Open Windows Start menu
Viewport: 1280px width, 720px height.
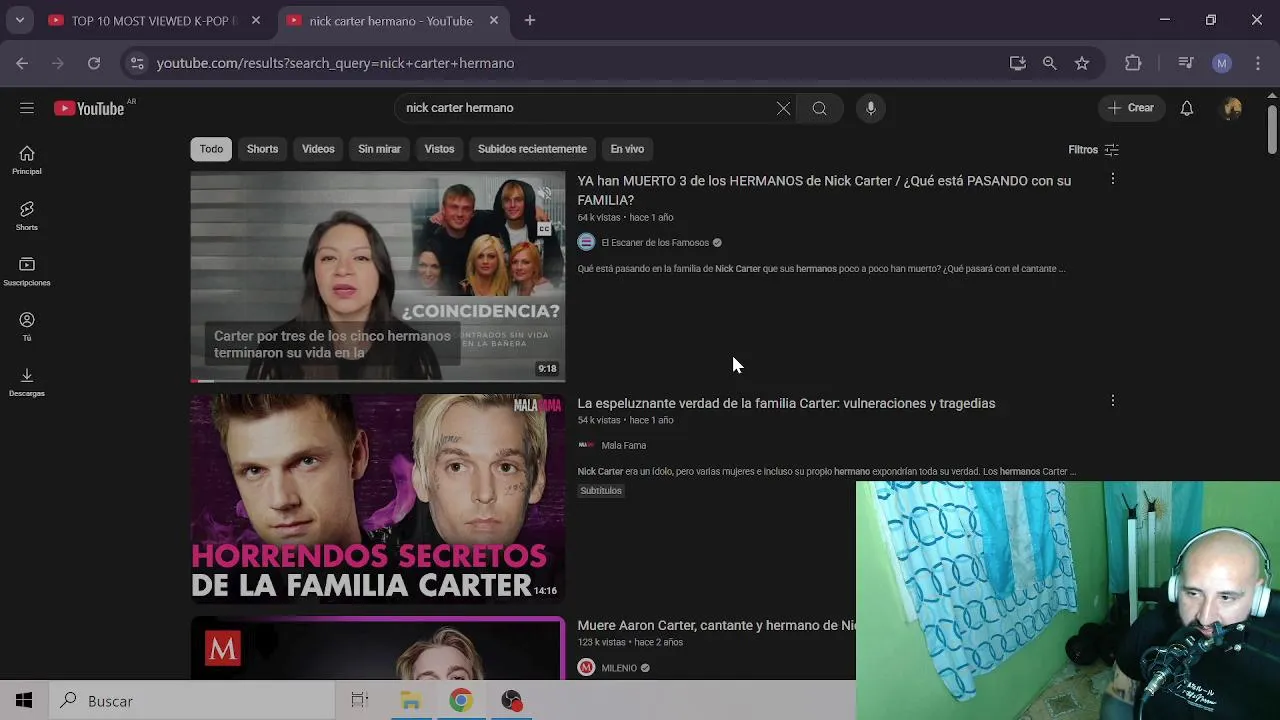point(24,701)
